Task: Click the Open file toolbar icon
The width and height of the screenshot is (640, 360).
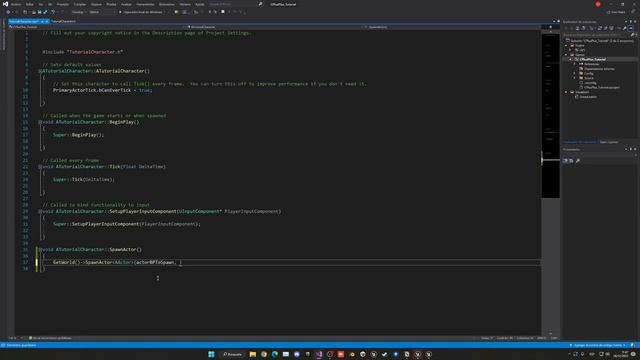Action: (34, 12)
